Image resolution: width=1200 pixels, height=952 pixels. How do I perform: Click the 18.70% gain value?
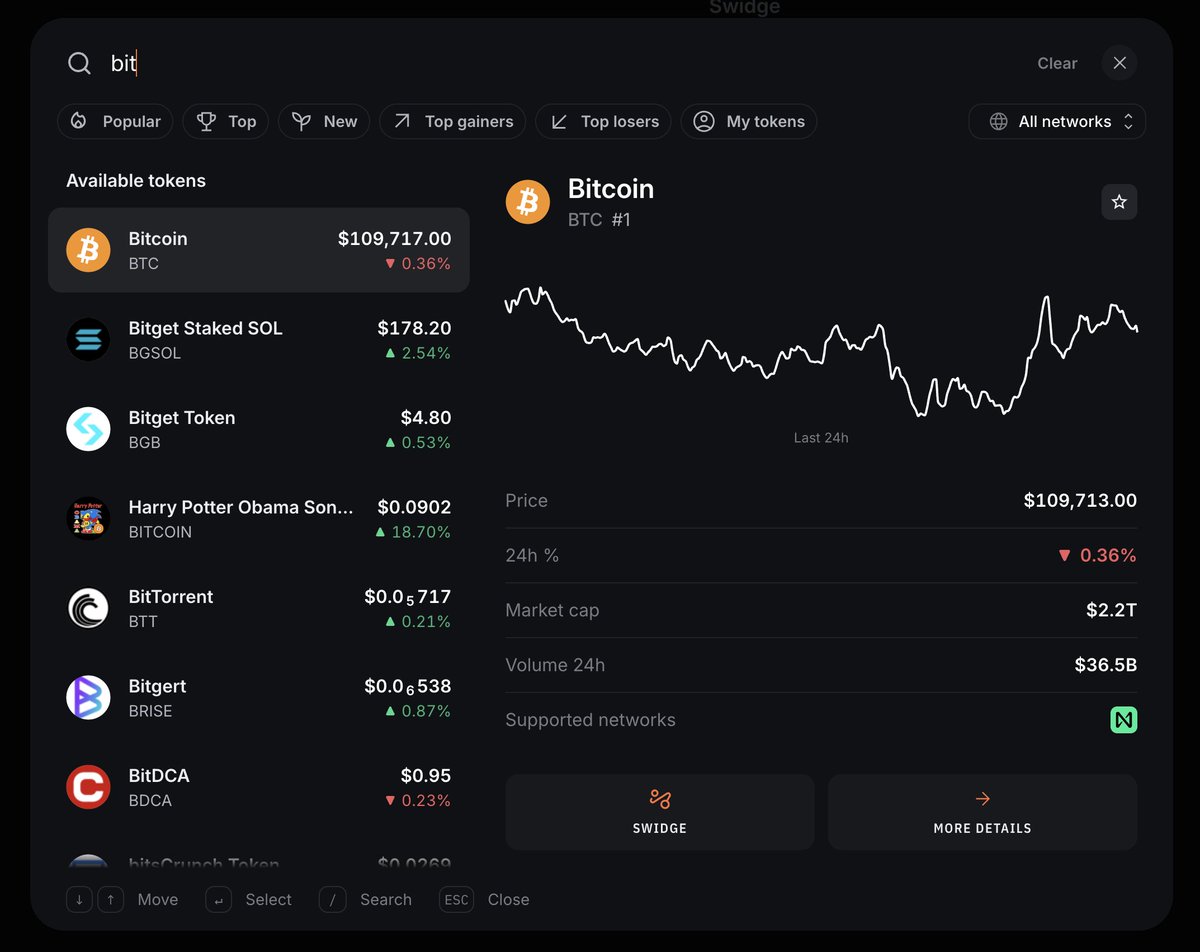coord(413,532)
